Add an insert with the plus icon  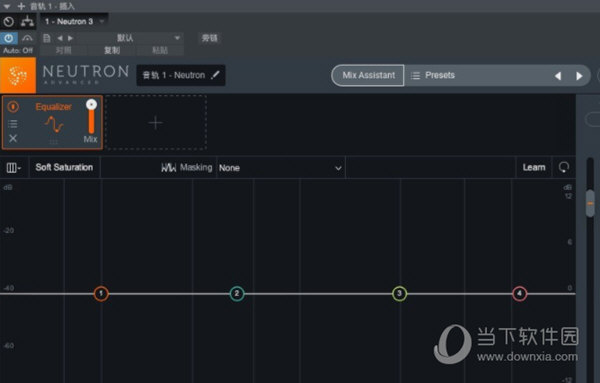(21, 6)
